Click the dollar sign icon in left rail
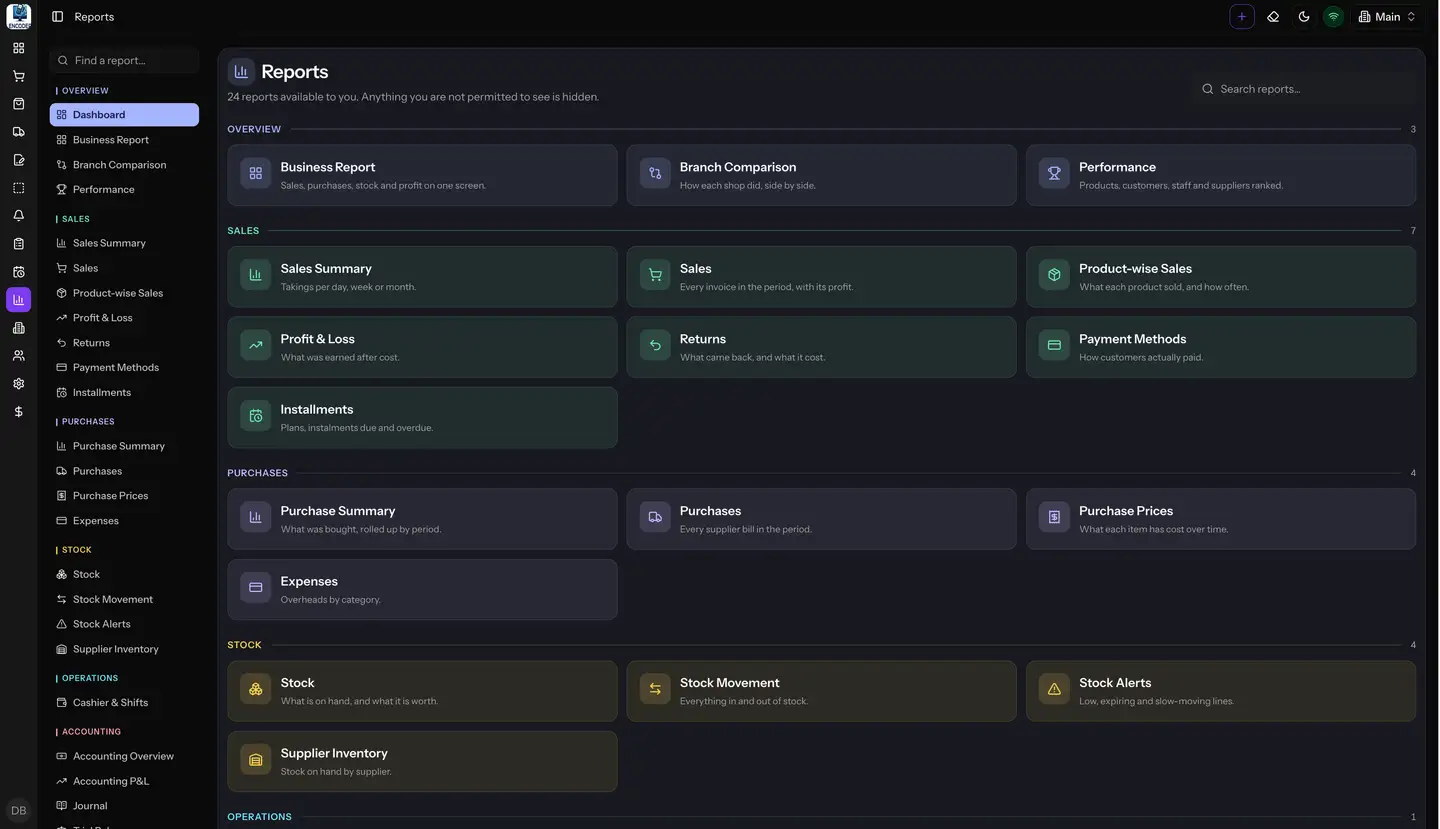Viewport: 1440px width, 829px height. click(18, 412)
